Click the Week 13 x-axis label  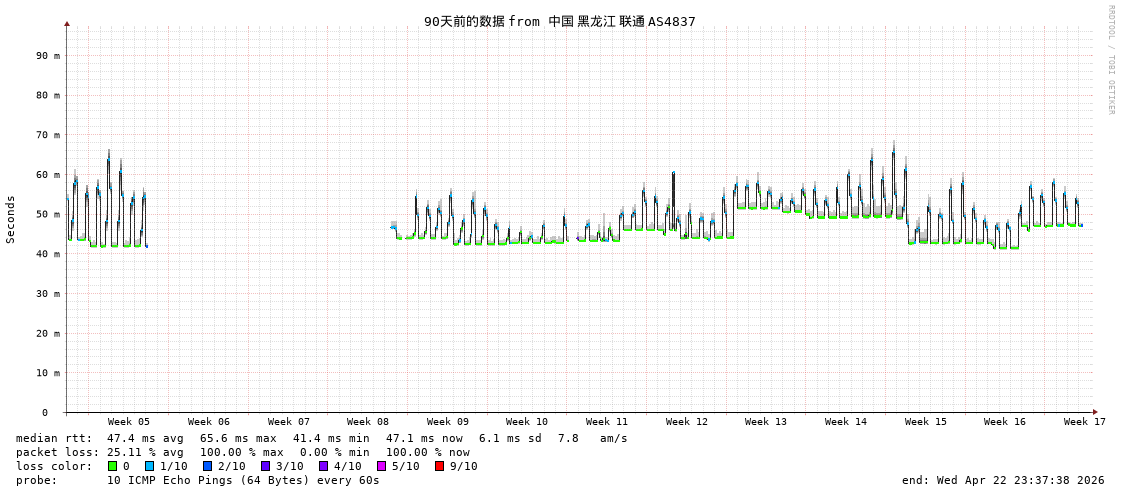(x=765, y=422)
